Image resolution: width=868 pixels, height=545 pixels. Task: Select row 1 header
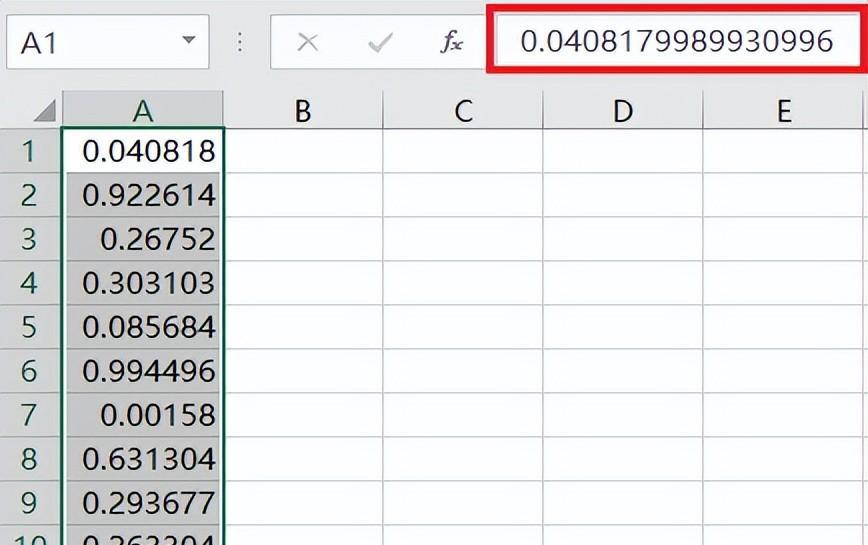[x=29, y=151]
